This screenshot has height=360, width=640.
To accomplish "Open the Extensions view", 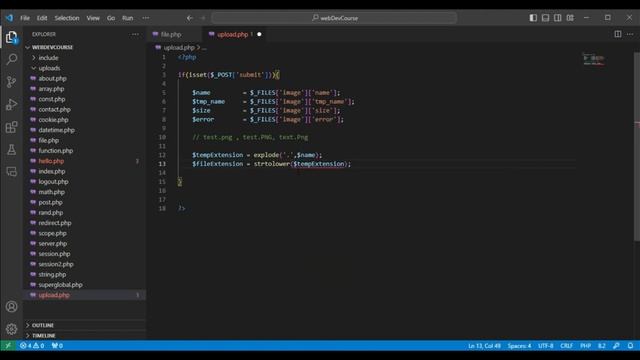I will tap(11, 127).
